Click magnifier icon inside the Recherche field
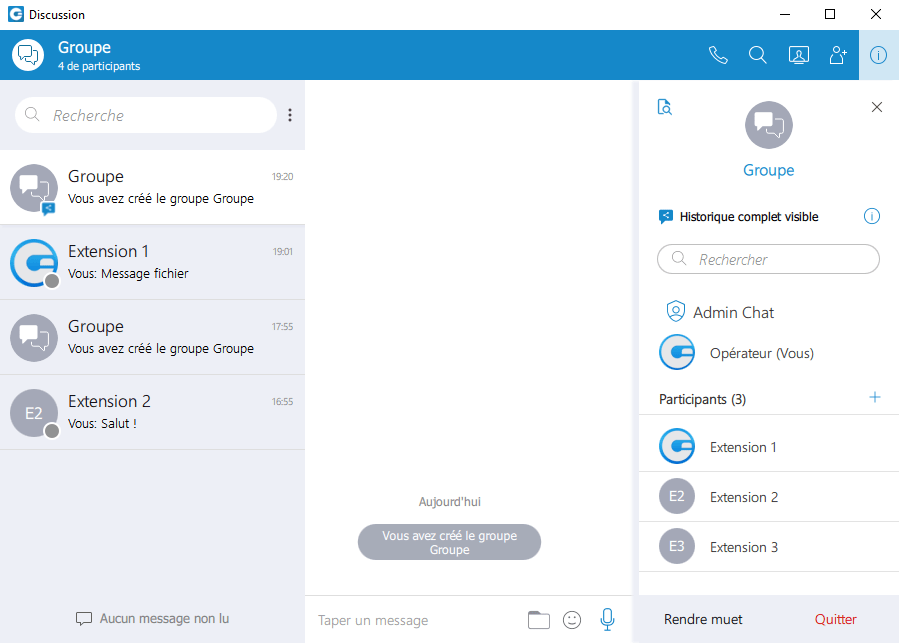The image size is (899, 643). point(32,114)
